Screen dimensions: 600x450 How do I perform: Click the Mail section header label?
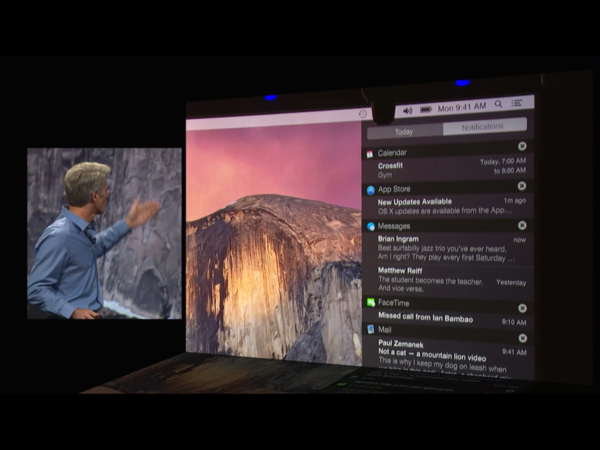pyautogui.click(x=385, y=329)
